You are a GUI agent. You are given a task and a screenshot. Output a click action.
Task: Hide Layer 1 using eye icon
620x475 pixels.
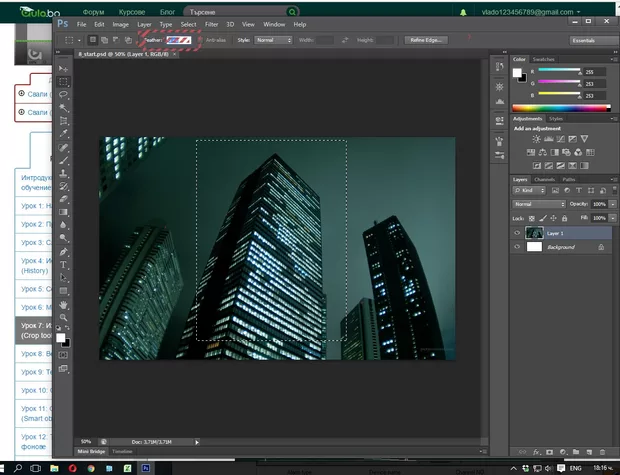(517, 232)
